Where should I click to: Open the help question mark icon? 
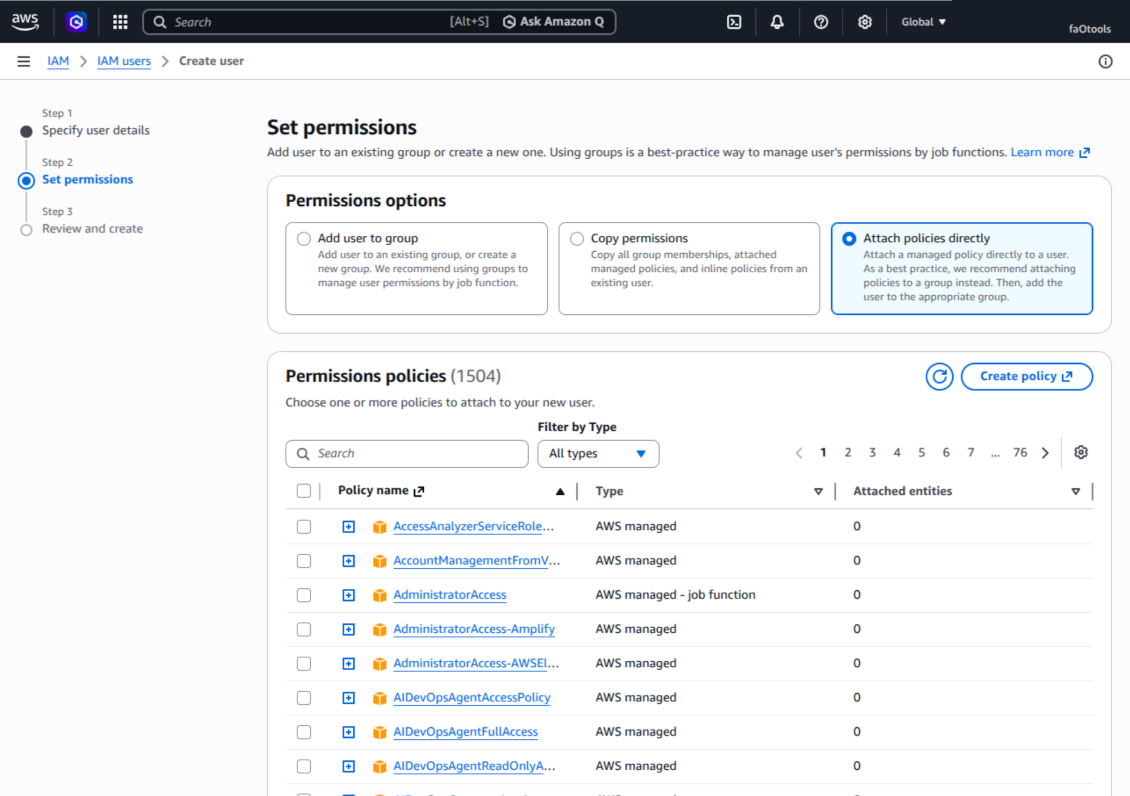point(821,22)
